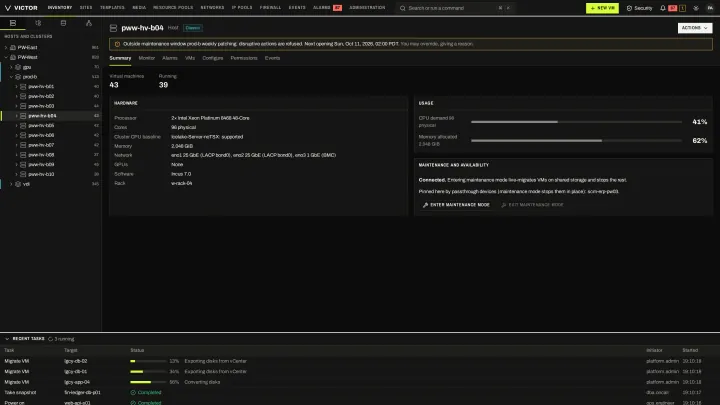This screenshot has width=720, height=405.
Task: Collapse the PW-West tree node
Action: (x=6, y=57)
